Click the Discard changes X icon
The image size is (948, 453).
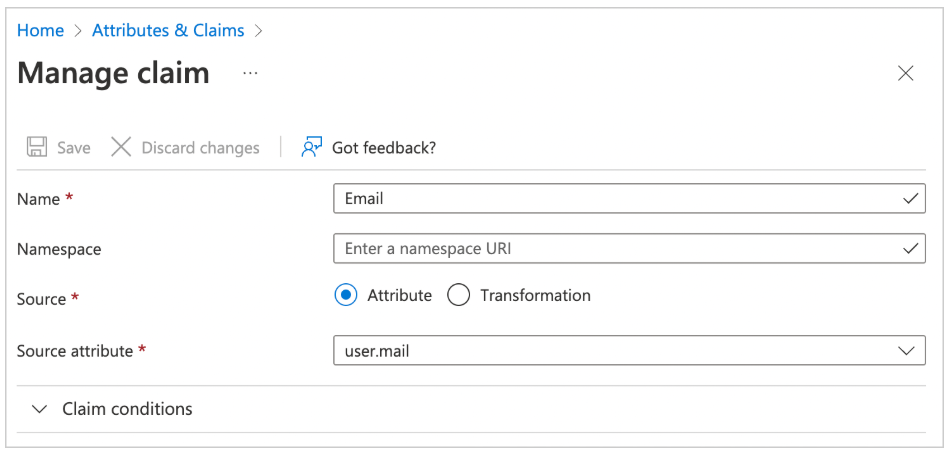[x=121, y=148]
